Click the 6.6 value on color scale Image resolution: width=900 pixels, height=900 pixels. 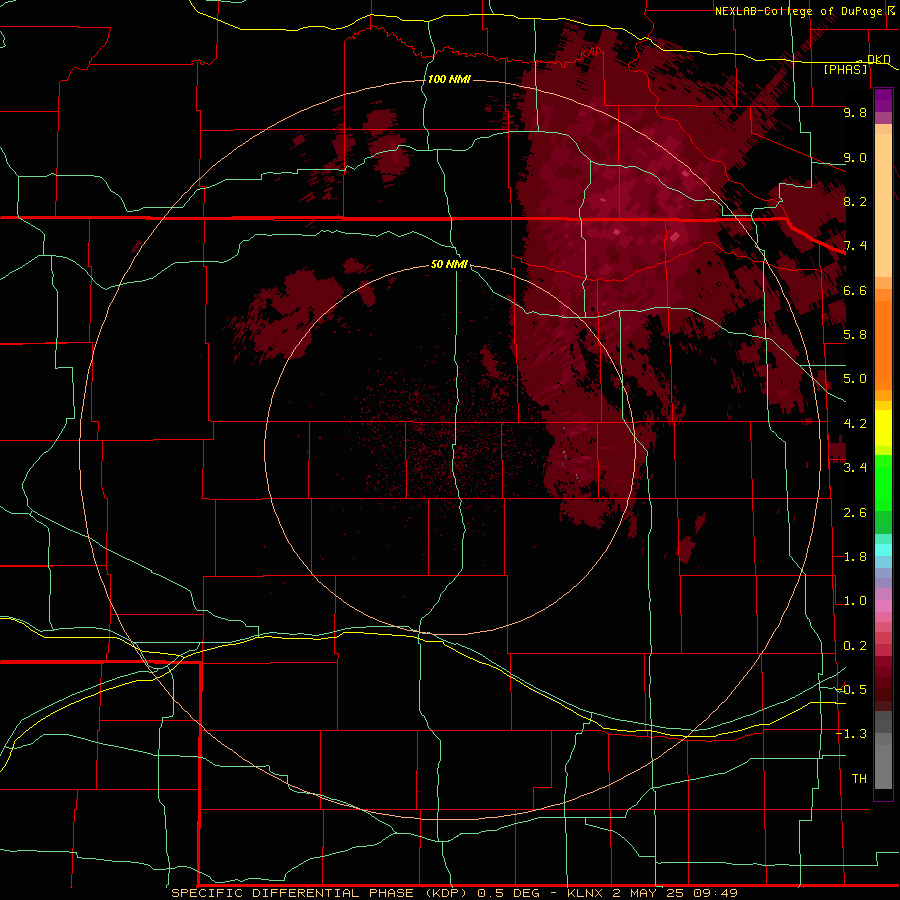(x=855, y=290)
